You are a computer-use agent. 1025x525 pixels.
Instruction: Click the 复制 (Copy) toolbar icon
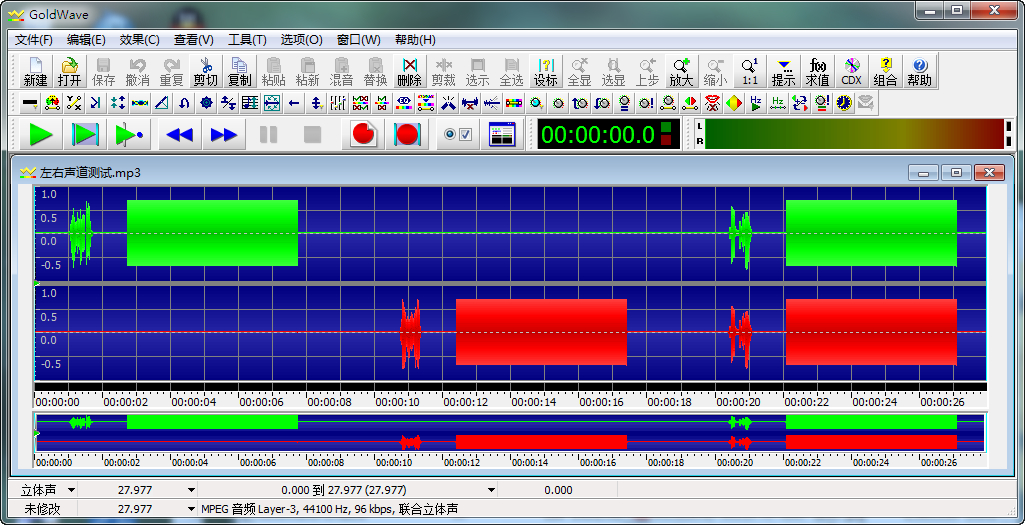tap(239, 71)
